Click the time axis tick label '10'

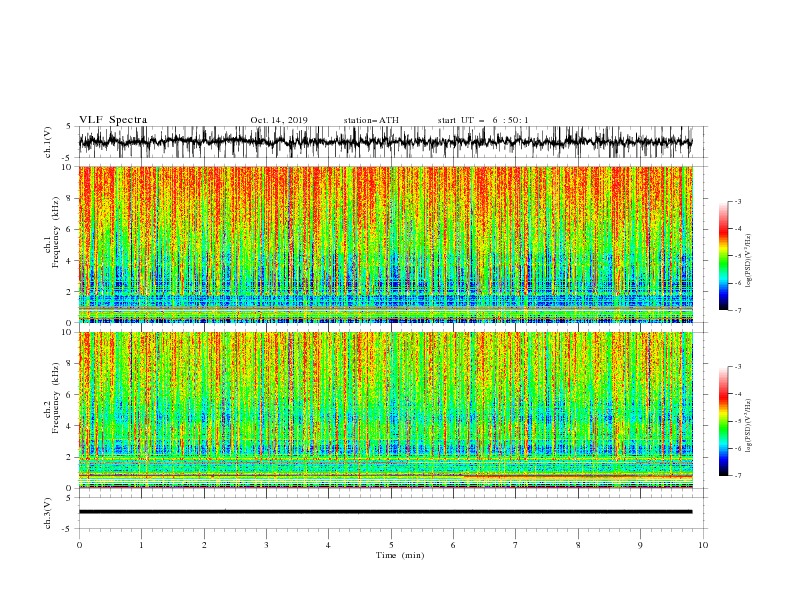coord(703,545)
